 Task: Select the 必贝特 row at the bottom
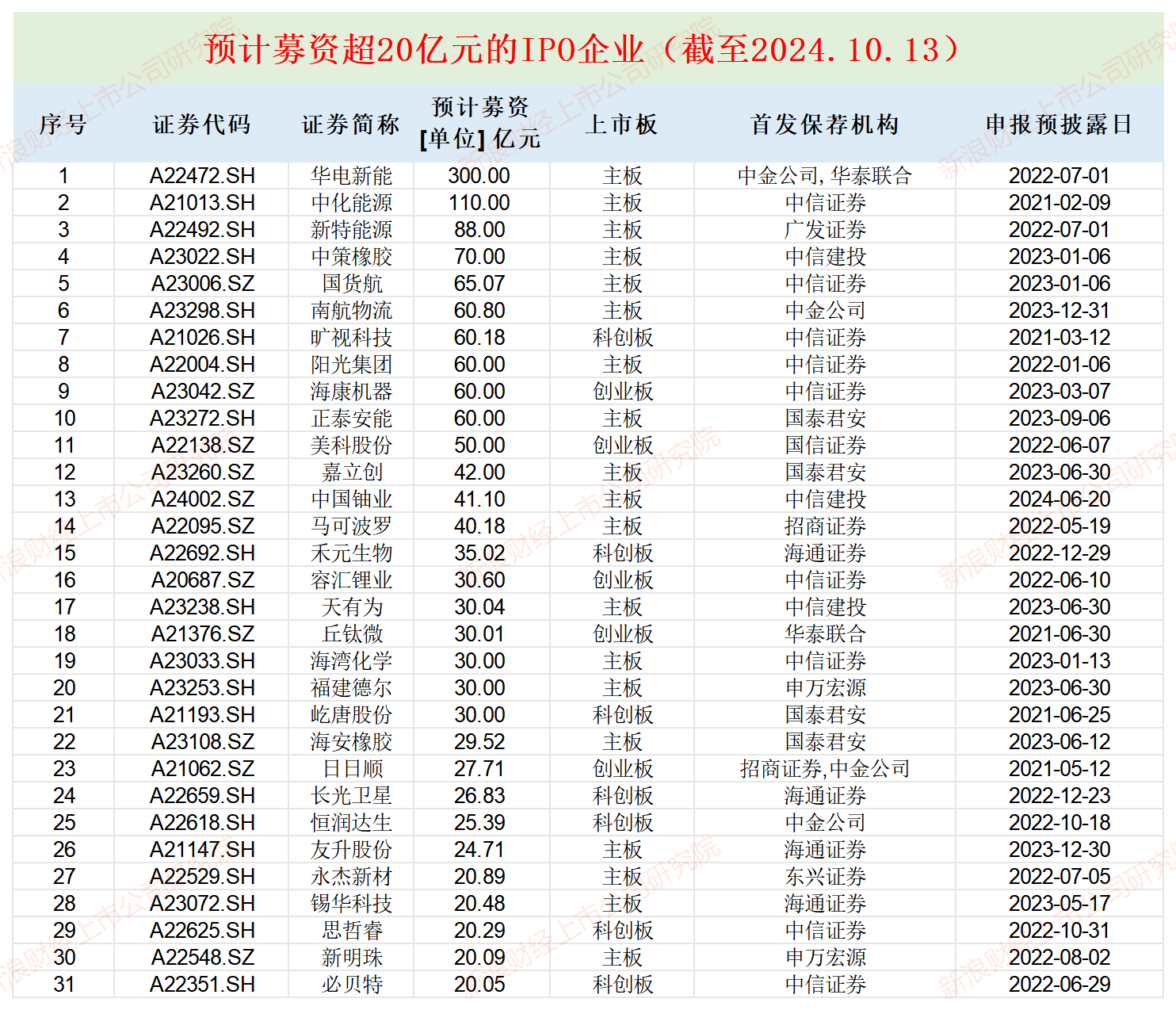(349, 985)
